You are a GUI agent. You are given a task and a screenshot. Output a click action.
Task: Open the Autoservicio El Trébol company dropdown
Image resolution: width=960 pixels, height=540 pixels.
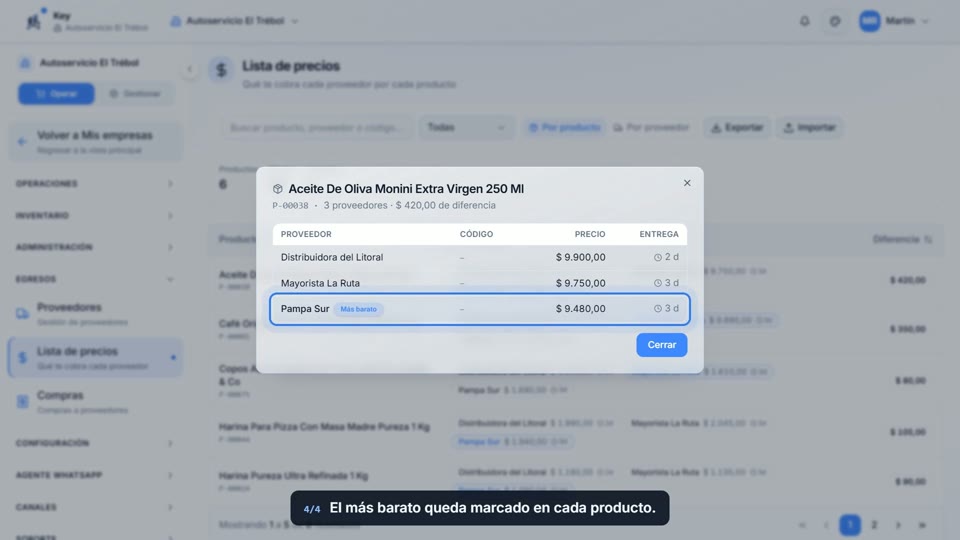pyautogui.click(x=234, y=21)
